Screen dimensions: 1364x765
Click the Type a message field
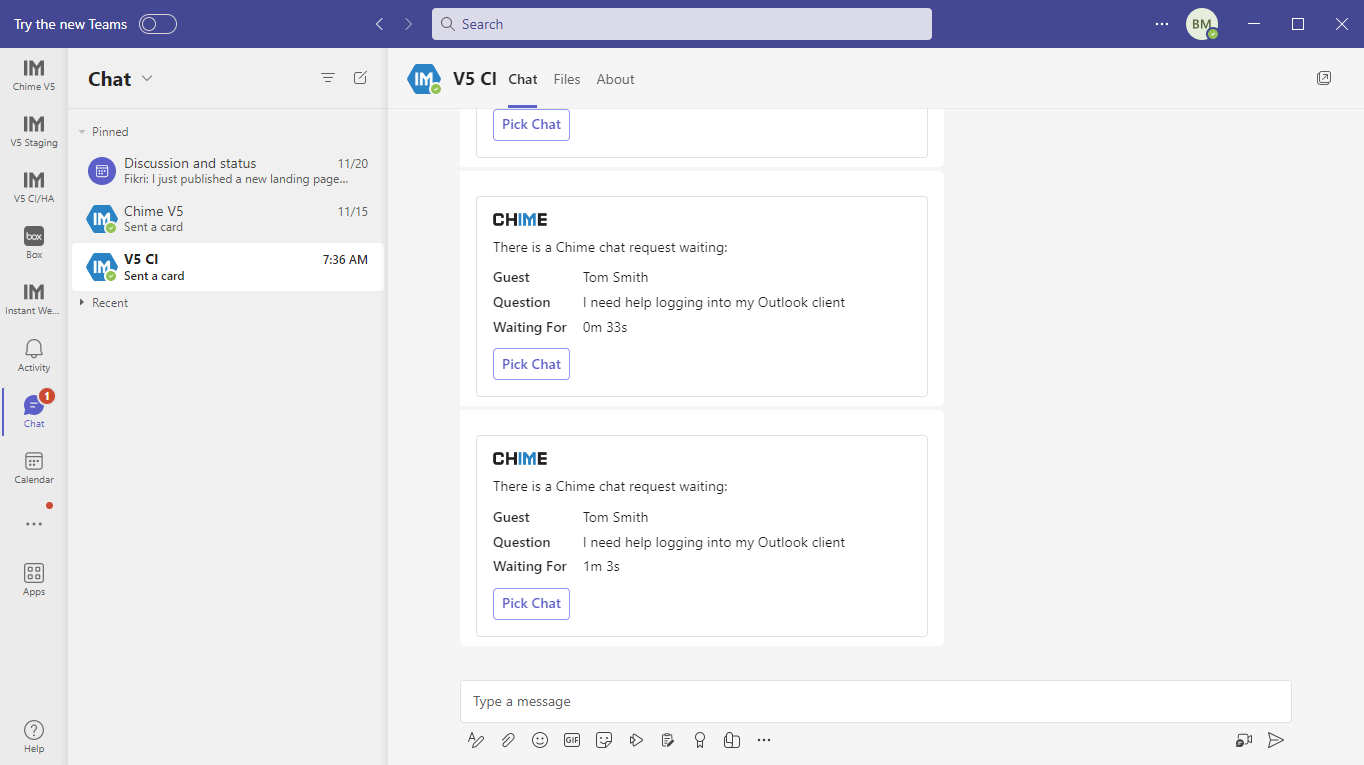click(876, 701)
